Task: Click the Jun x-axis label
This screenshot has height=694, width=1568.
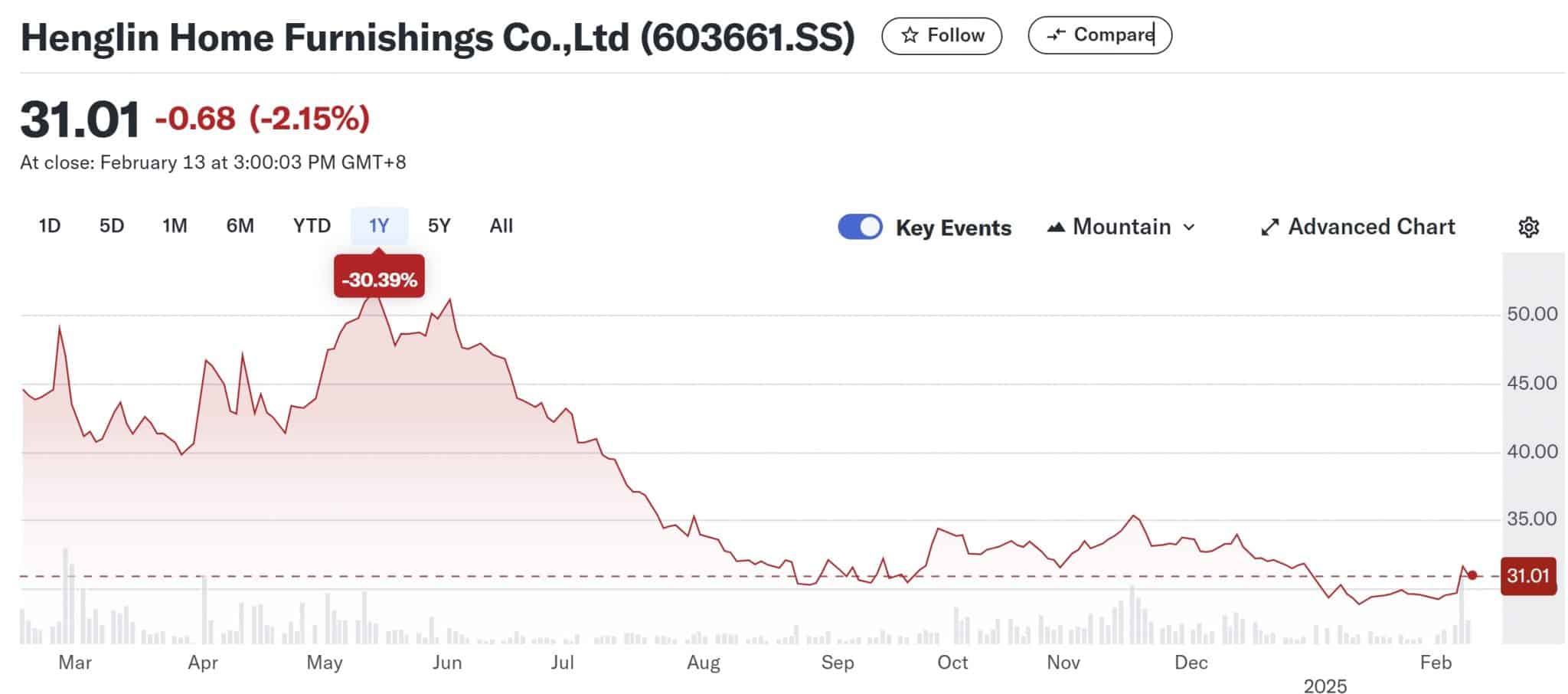Action: (447, 663)
